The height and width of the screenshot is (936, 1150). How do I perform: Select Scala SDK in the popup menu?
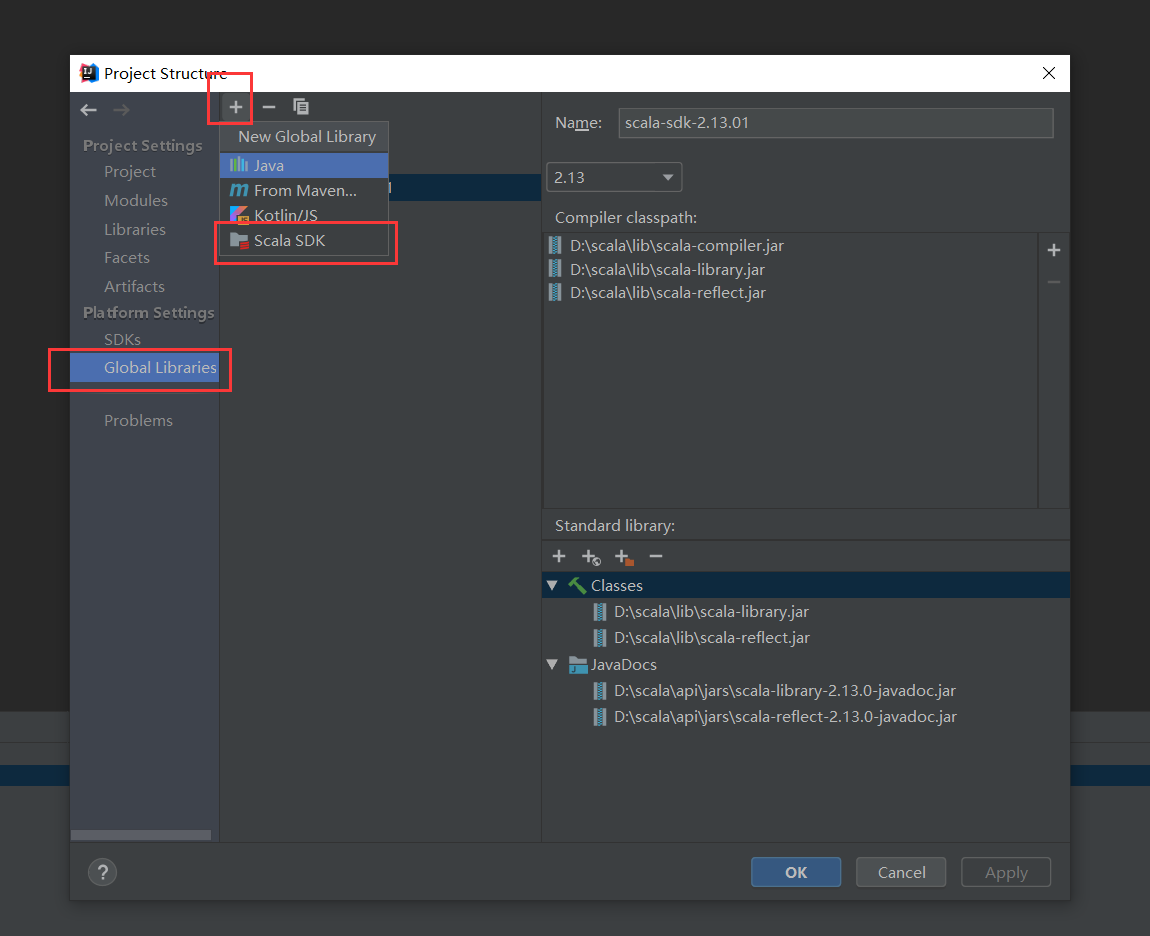(304, 241)
